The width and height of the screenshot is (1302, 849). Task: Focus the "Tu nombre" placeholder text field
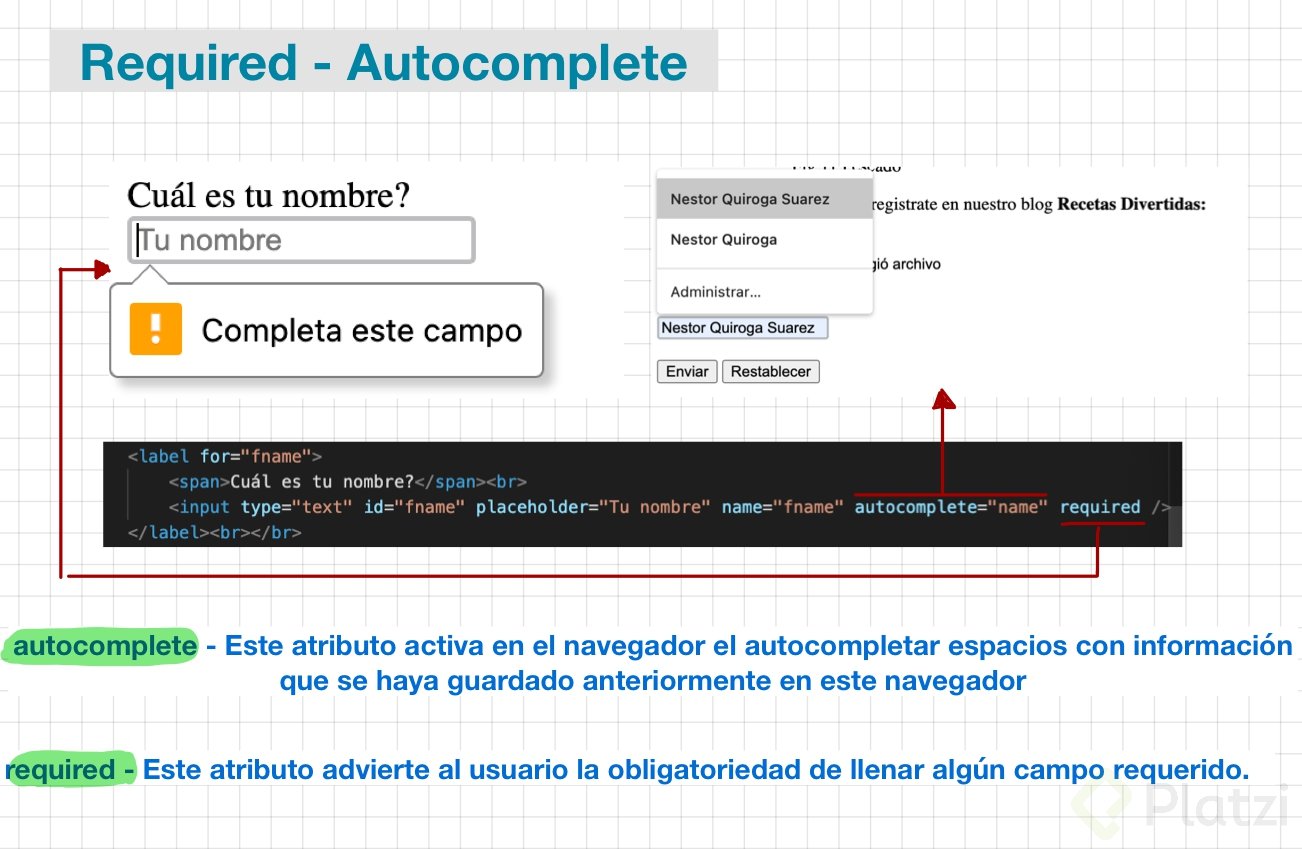301,241
